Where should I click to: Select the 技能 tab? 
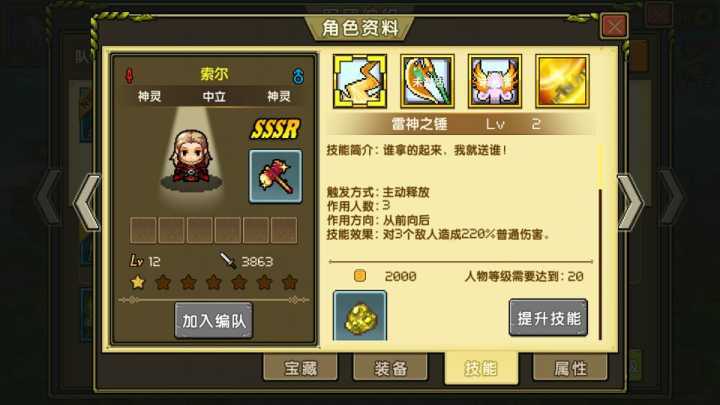tap(481, 368)
